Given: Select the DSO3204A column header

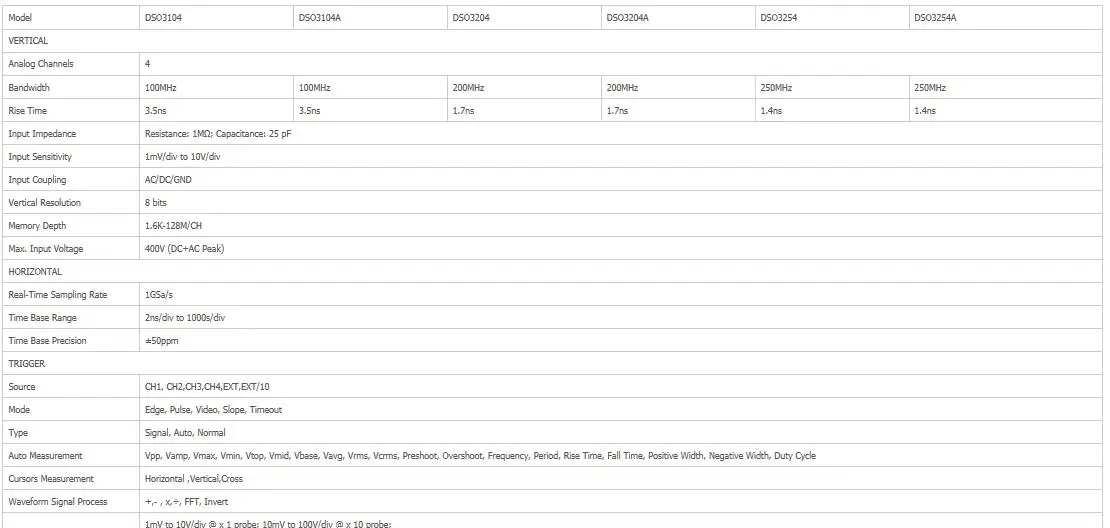Looking at the screenshot, I should pyautogui.click(x=678, y=18).
